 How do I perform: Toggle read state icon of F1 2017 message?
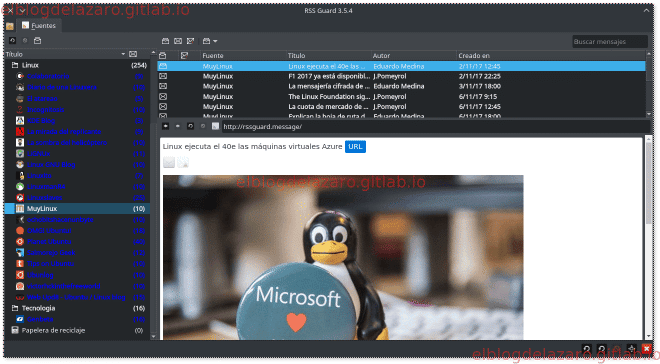(x=163, y=76)
